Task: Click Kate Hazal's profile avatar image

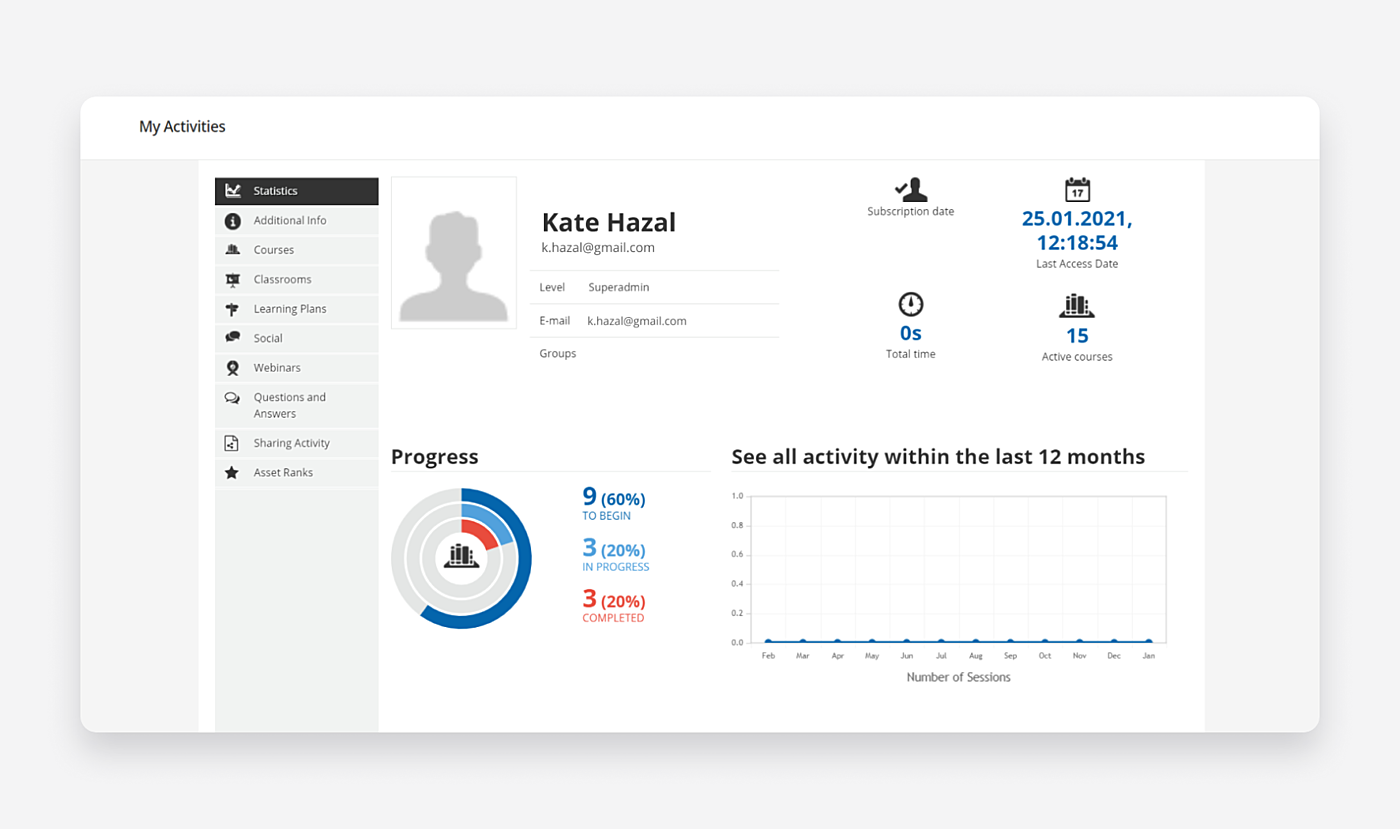Action: click(454, 253)
